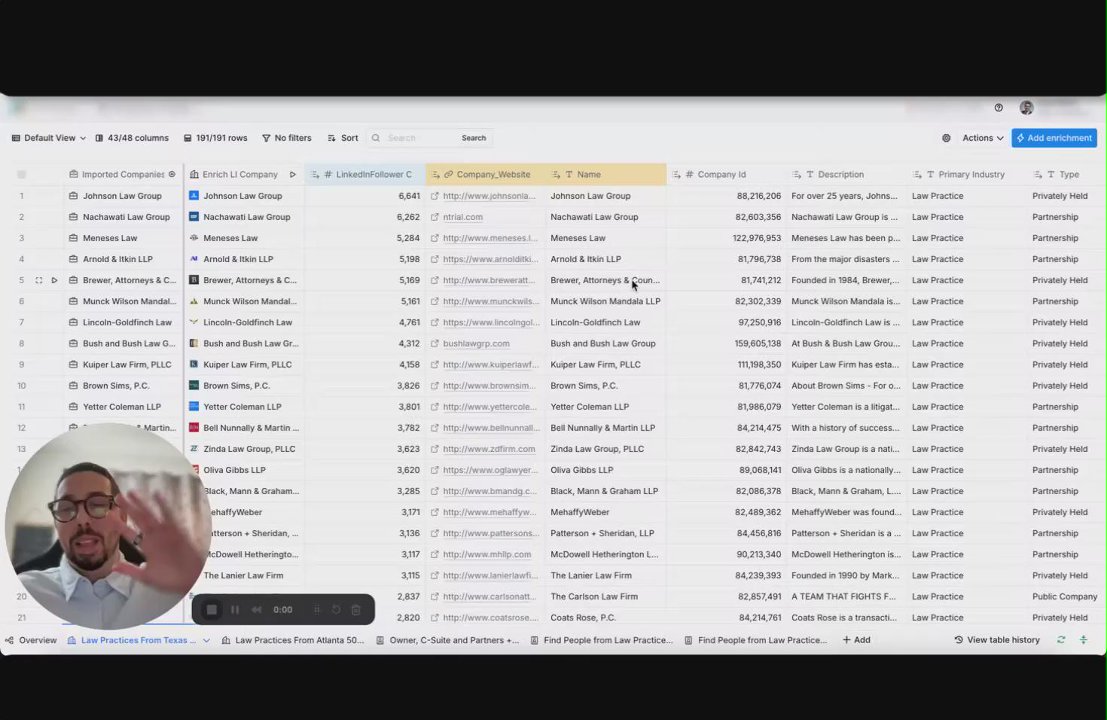Open the Actions dropdown menu

click(x=982, y=138)
